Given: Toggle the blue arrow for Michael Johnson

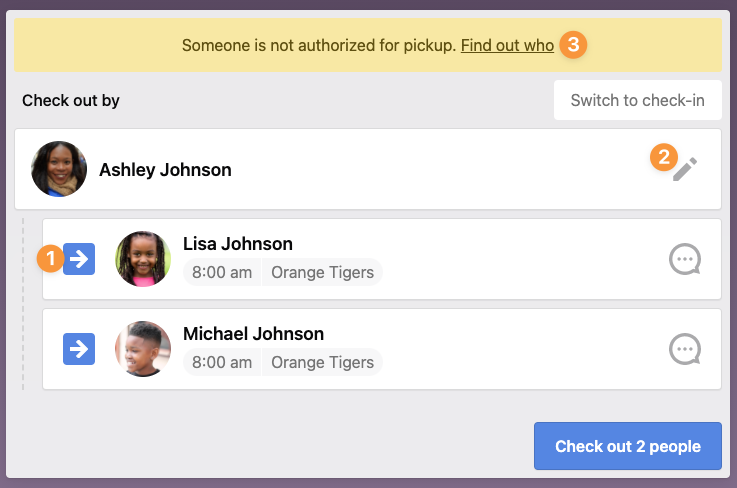Looking at the screenshot, I should coord(79,349).
